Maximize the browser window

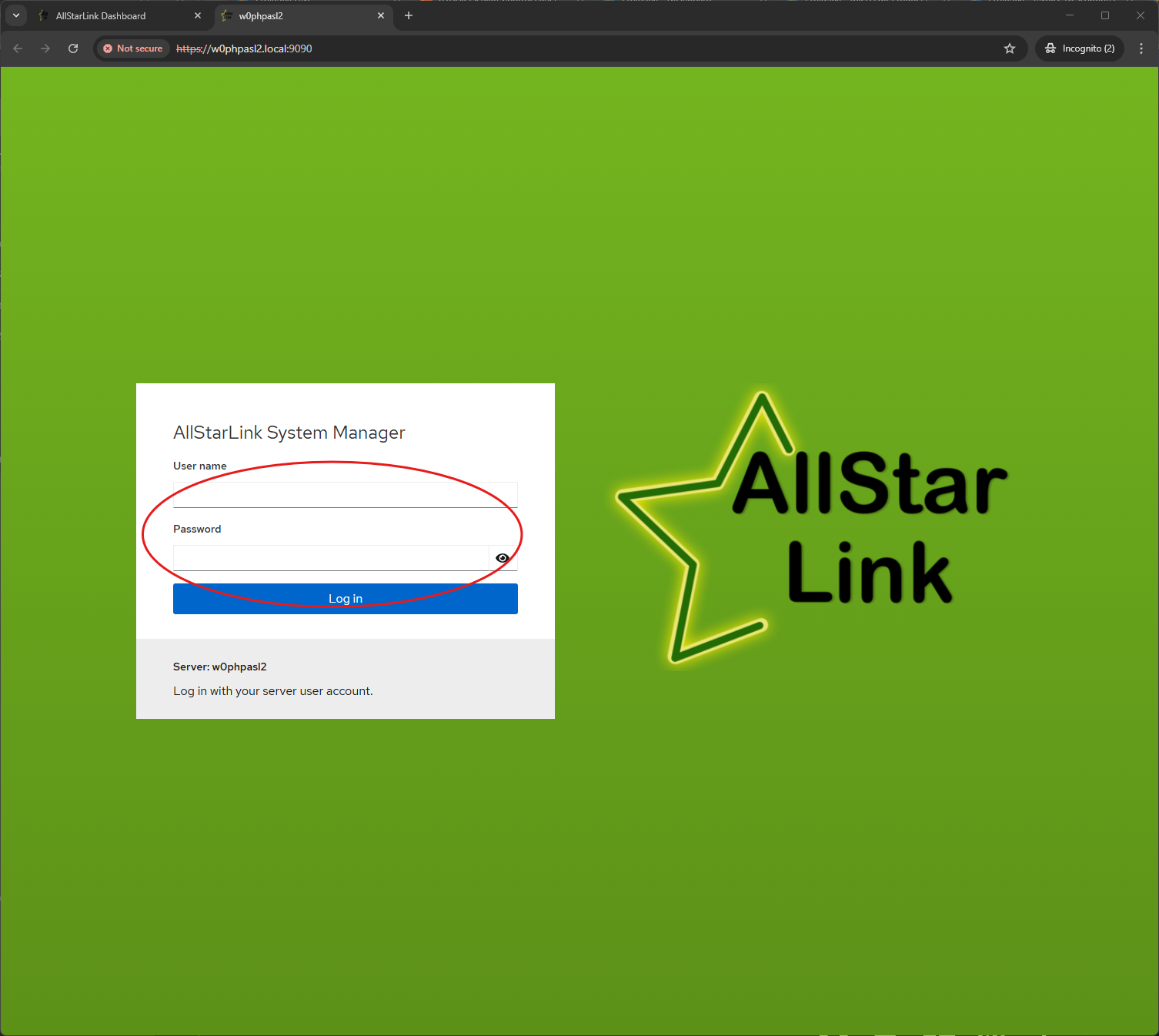(1105, 16)
